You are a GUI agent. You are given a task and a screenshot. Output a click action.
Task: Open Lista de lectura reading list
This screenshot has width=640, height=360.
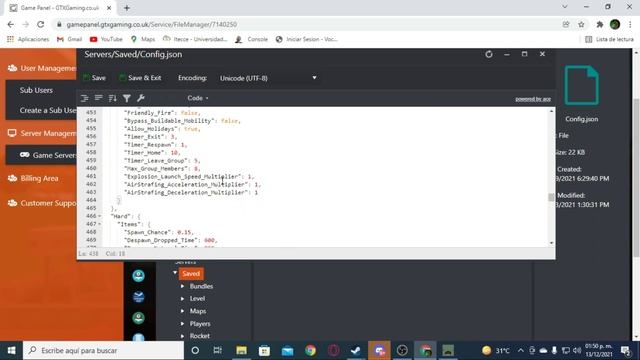(609, 39)
